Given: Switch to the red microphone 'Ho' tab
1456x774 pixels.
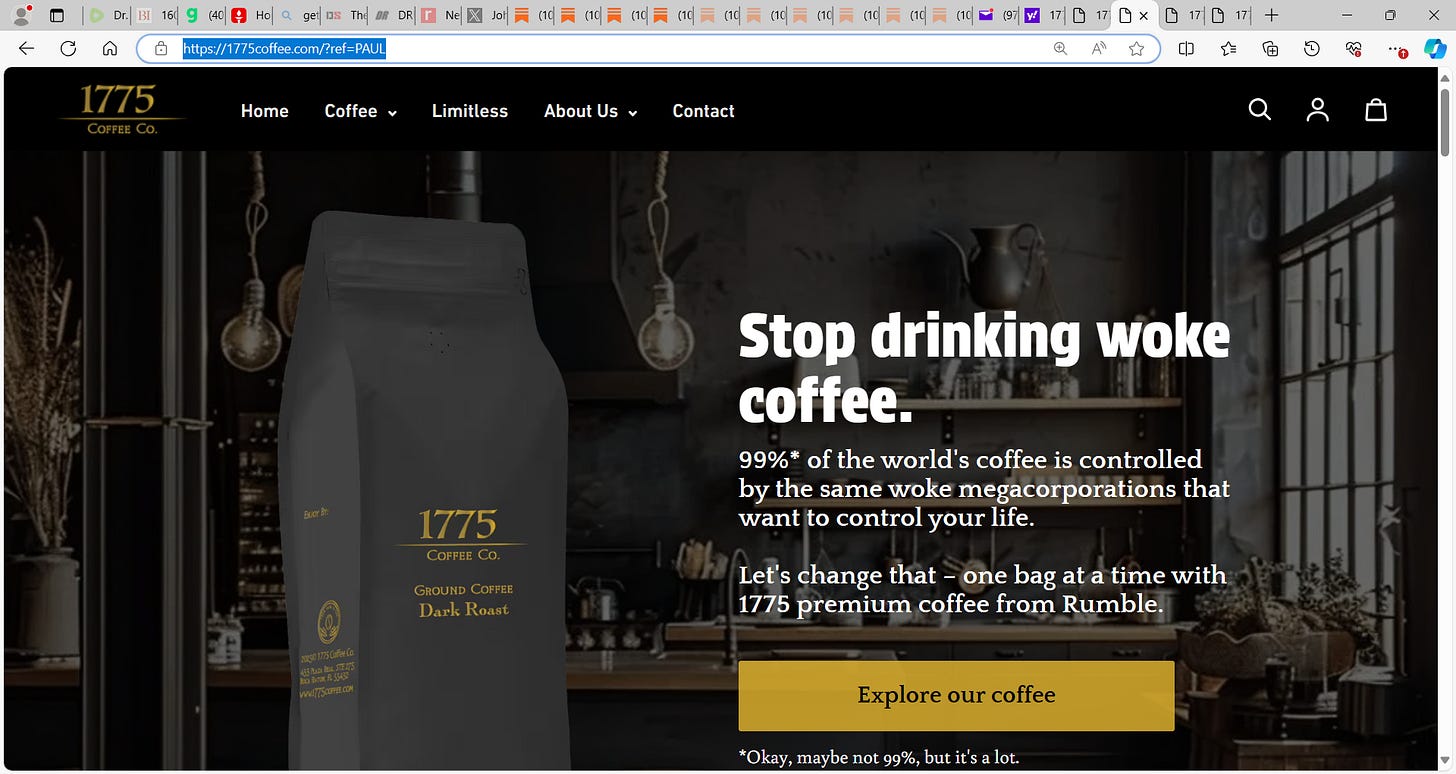Looking at the screenshot, I should [x=251, y=15].
